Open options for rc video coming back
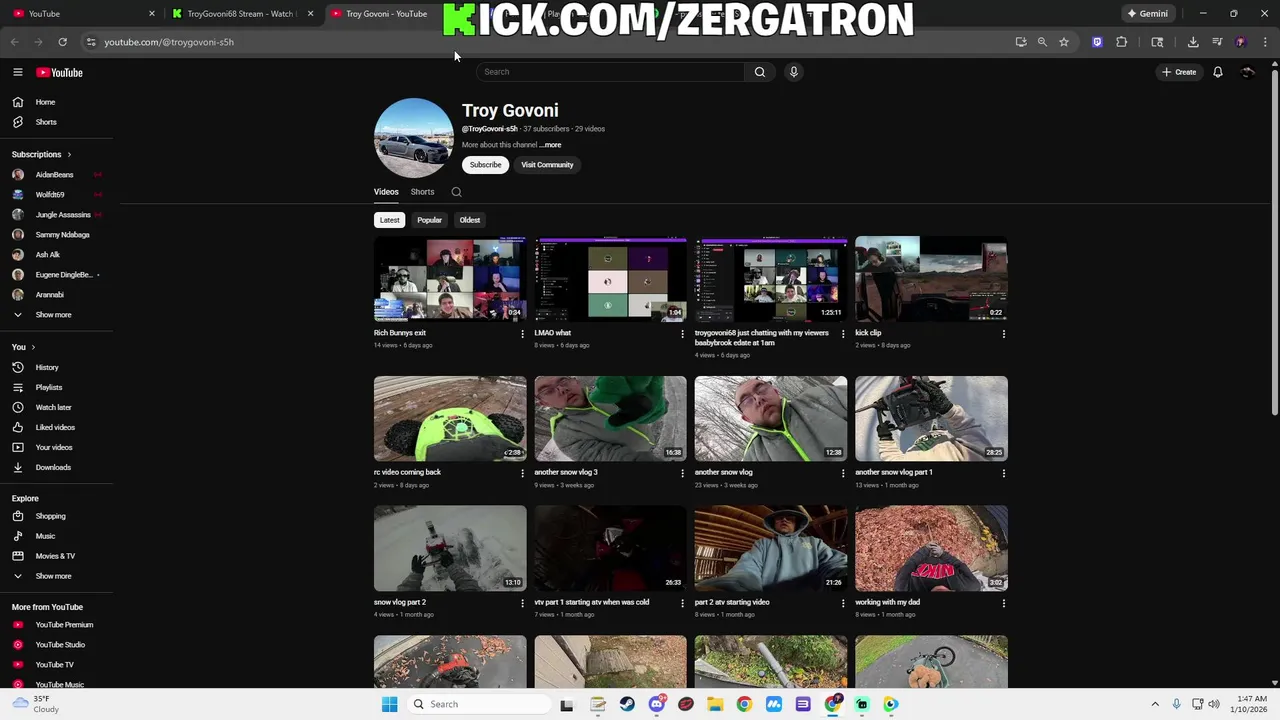The height and width of the screenshot is (720, 1280). [x=522, y=473]
